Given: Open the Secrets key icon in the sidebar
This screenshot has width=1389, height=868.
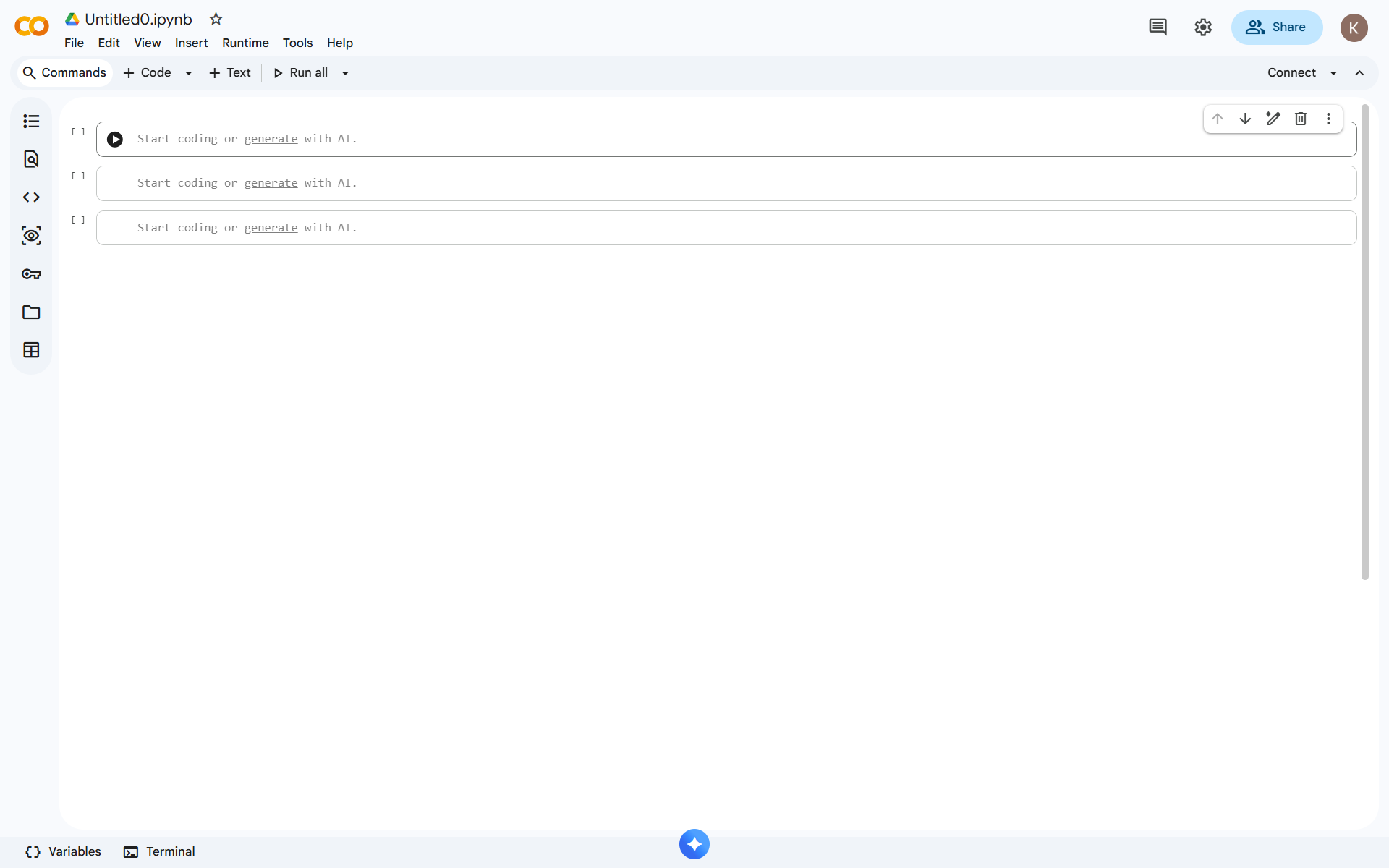Looking at the screenshot, I should pos(31,274).
